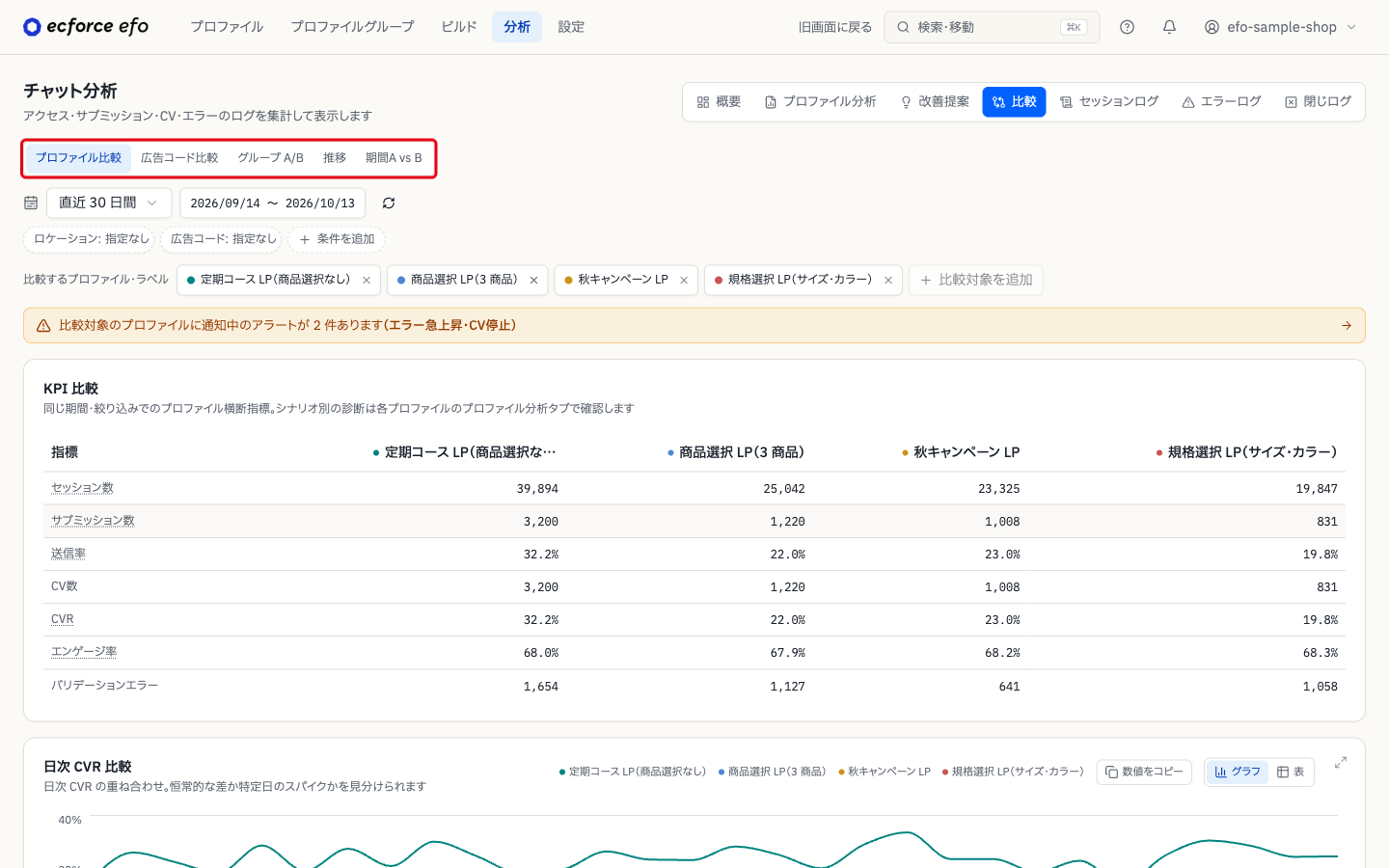This screenshot has height=868, width=1389.
Task: Open the efo-sample-shop account menu
Action: point(1280,27)
